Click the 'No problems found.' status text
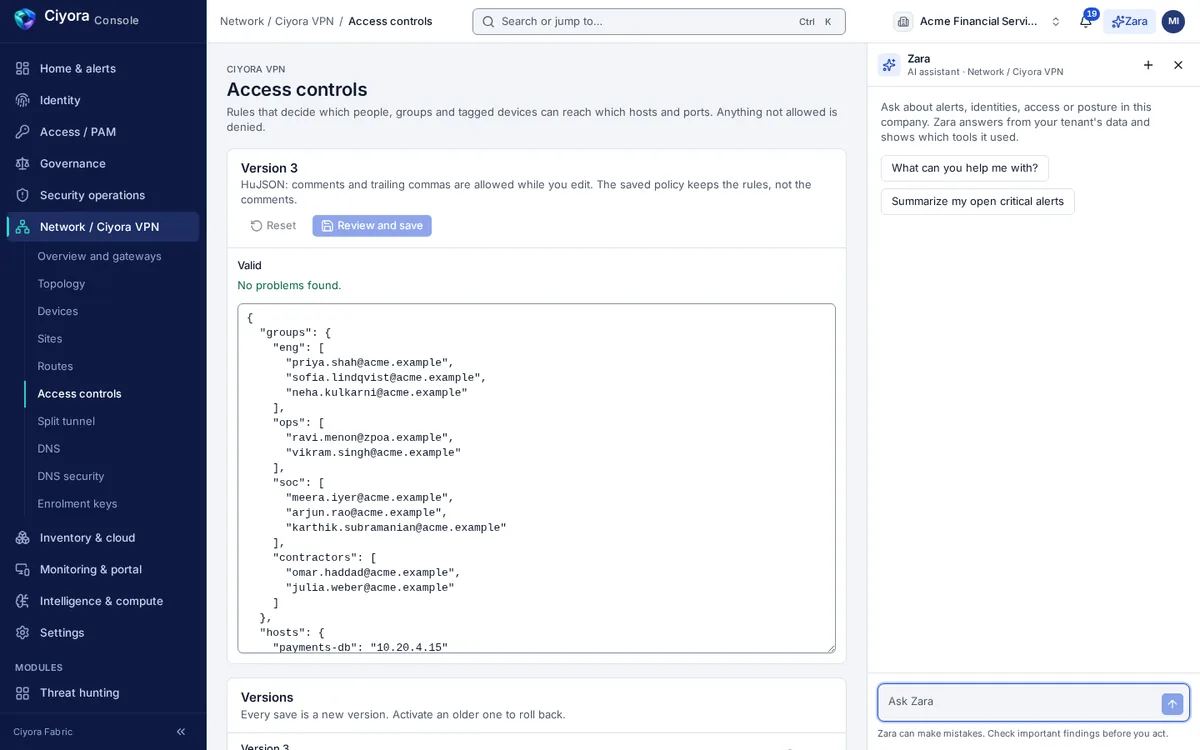Viewport: 1200px width, 750px height. click(289, 285)
